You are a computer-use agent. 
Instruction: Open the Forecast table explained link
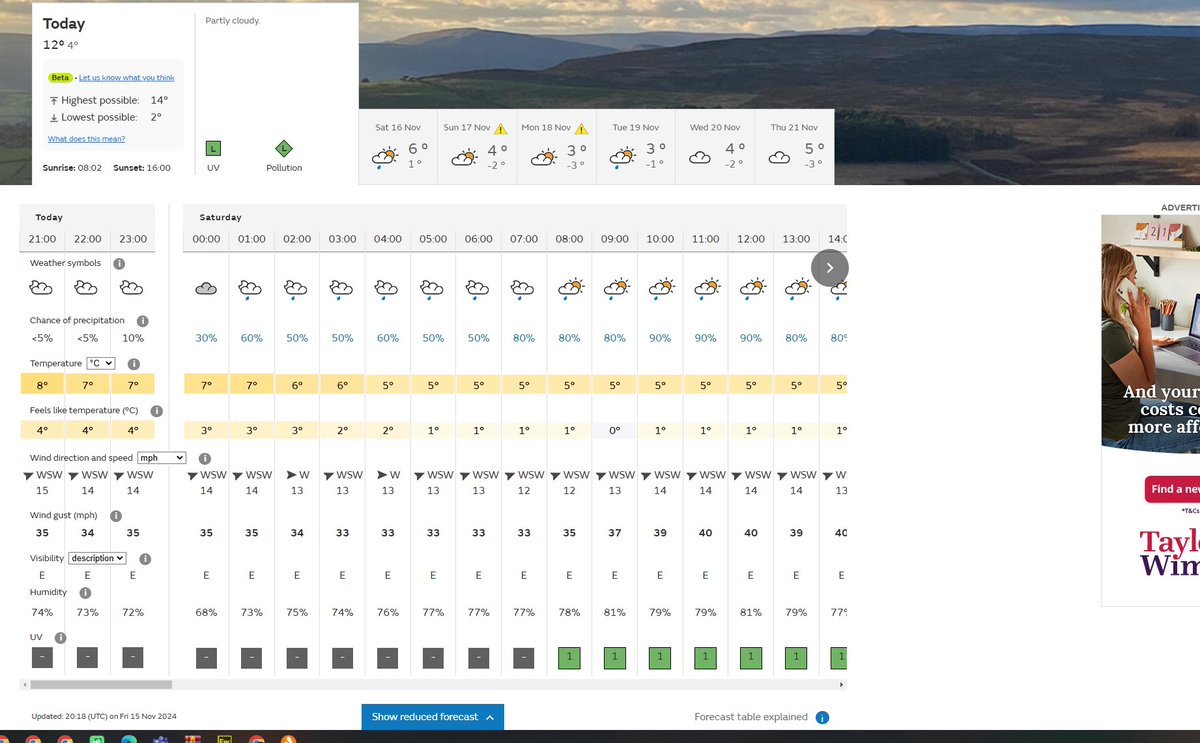click(751, 717)
